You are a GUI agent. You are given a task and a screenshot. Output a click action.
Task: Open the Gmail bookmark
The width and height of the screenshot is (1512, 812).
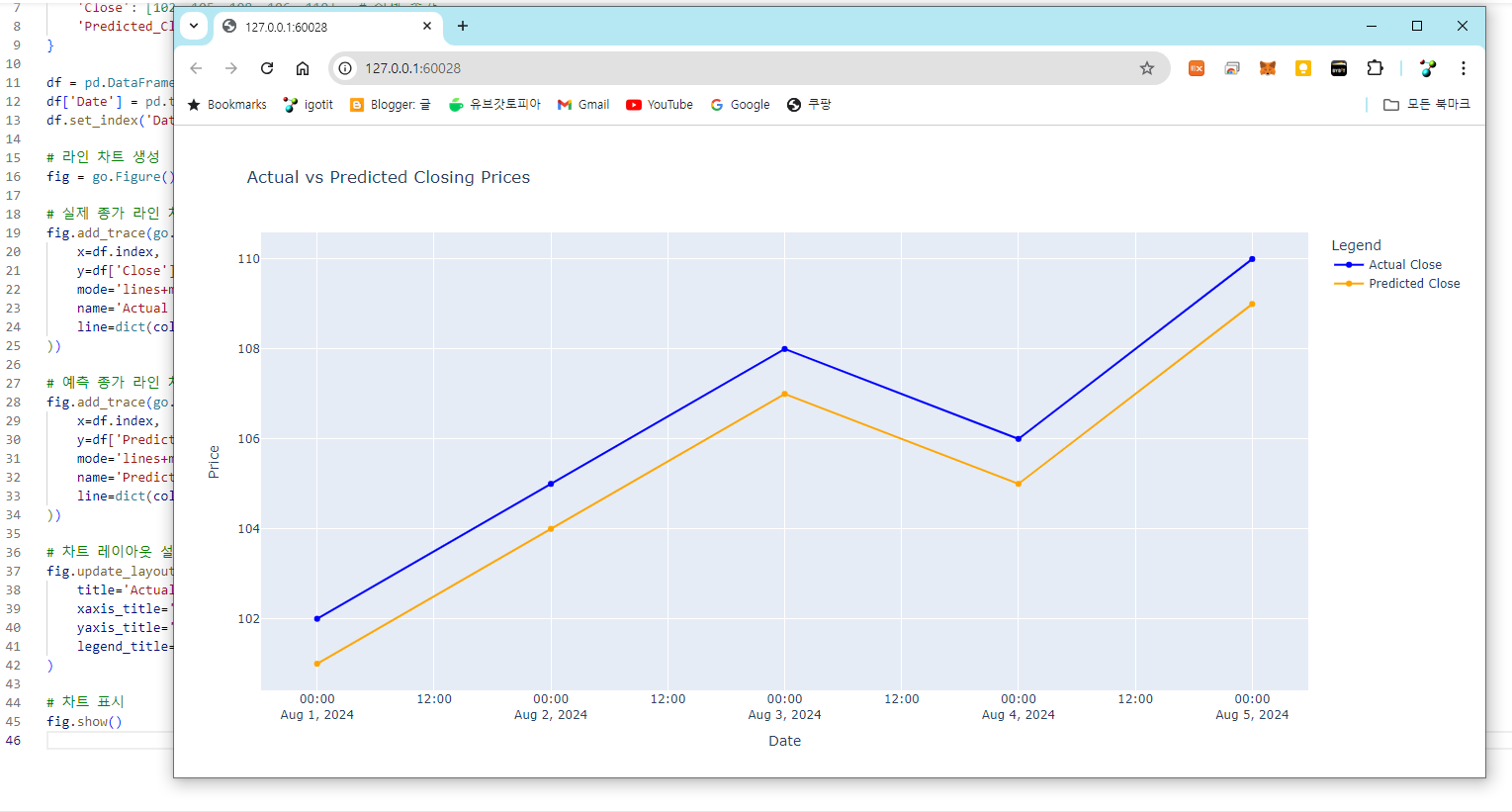(583, 105)
